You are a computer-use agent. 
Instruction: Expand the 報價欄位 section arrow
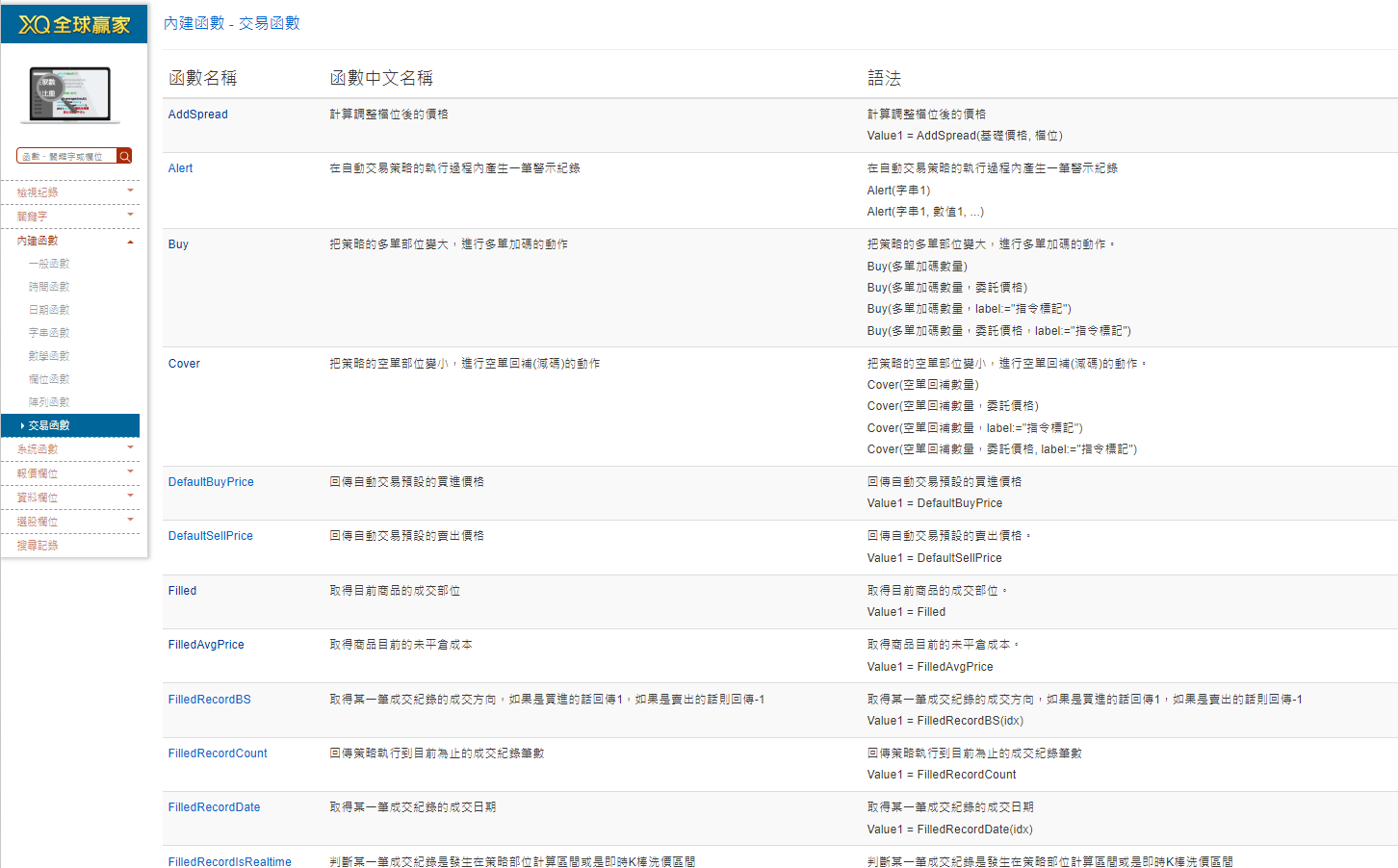point(130,472)
